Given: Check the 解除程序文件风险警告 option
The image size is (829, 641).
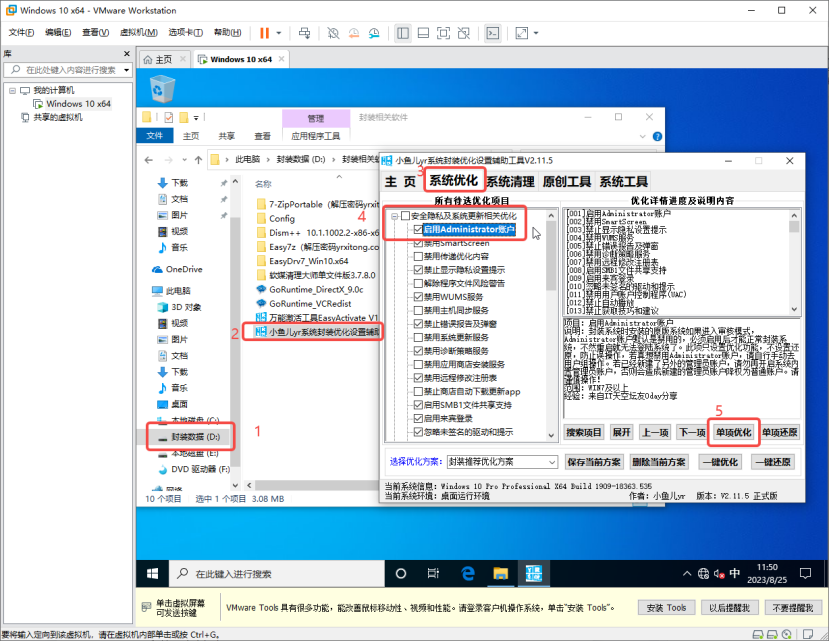Looking at the screenshot, I should coord(418,283).
